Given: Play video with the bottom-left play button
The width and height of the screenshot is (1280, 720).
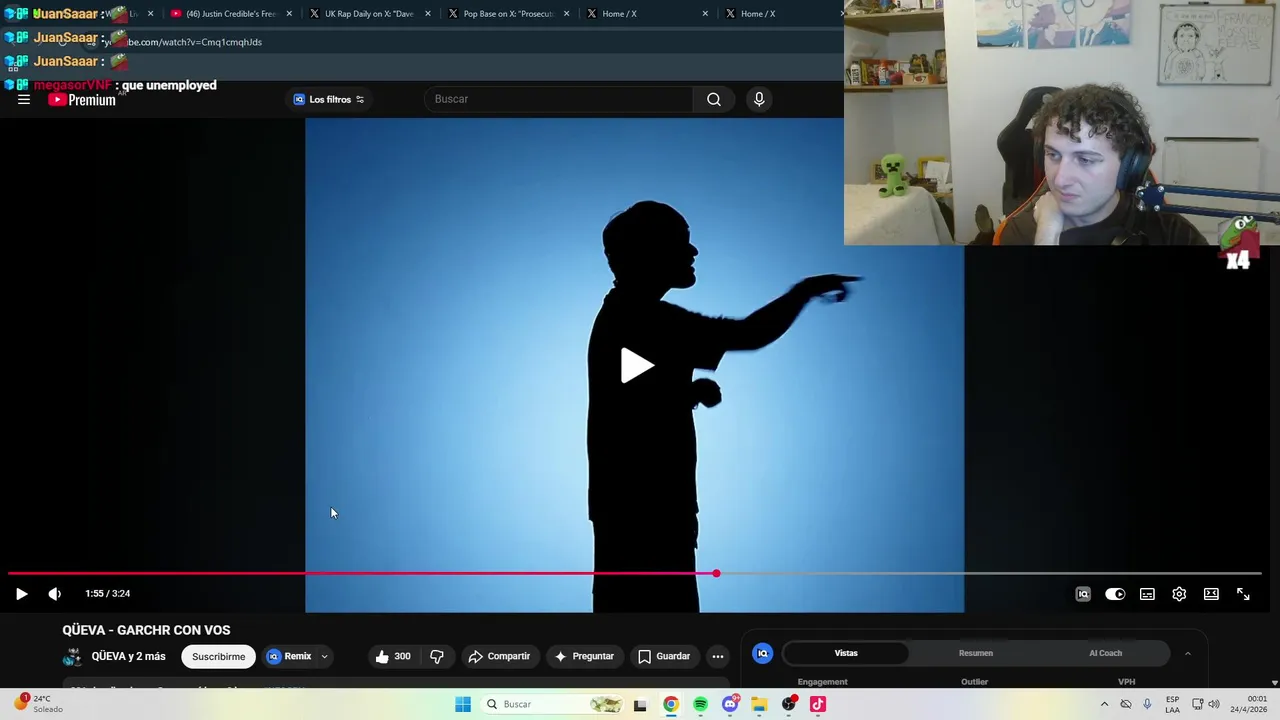Looking at the screenshot, I should tap(21, 594).
